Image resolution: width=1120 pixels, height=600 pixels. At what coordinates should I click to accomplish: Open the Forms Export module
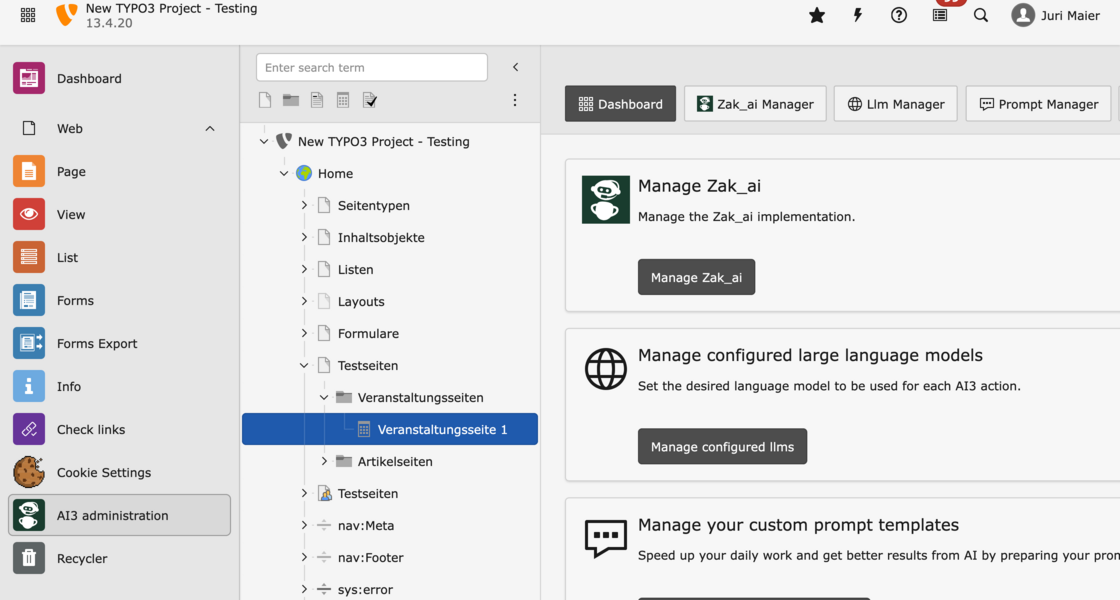(97, 343)
